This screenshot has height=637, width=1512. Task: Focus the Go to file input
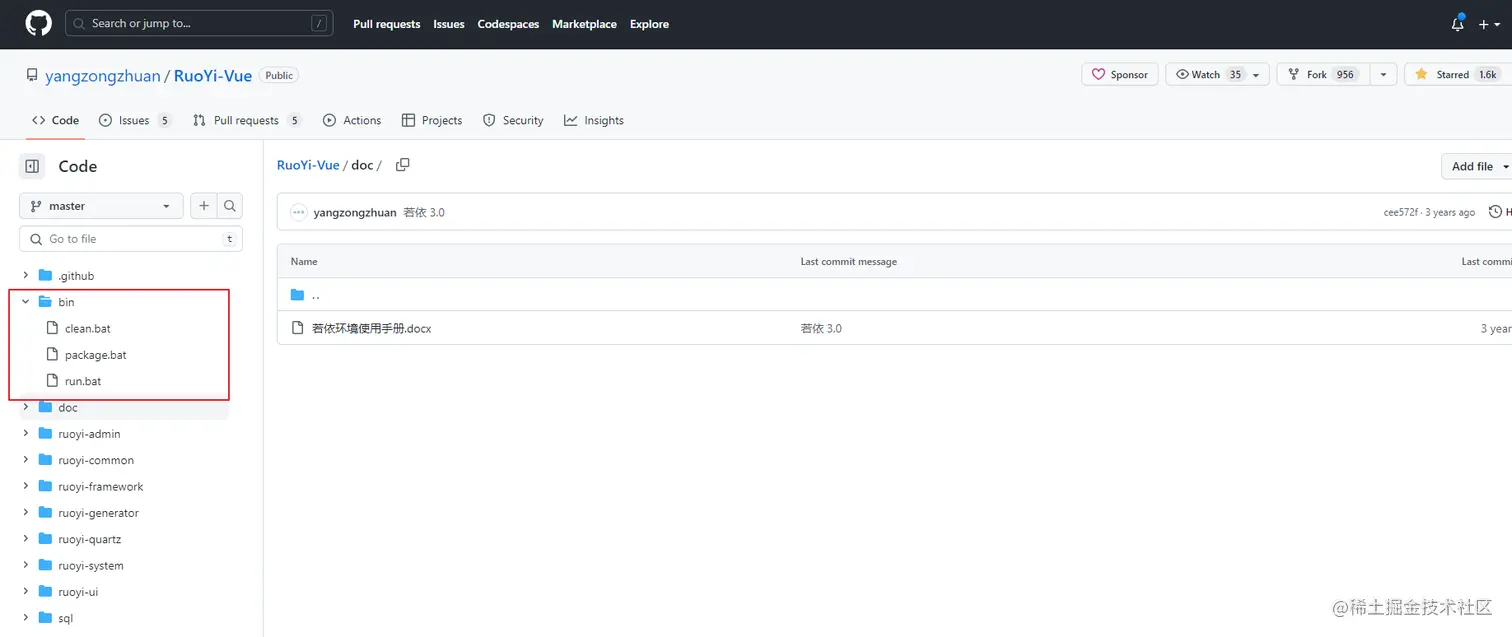pos(131,239)
